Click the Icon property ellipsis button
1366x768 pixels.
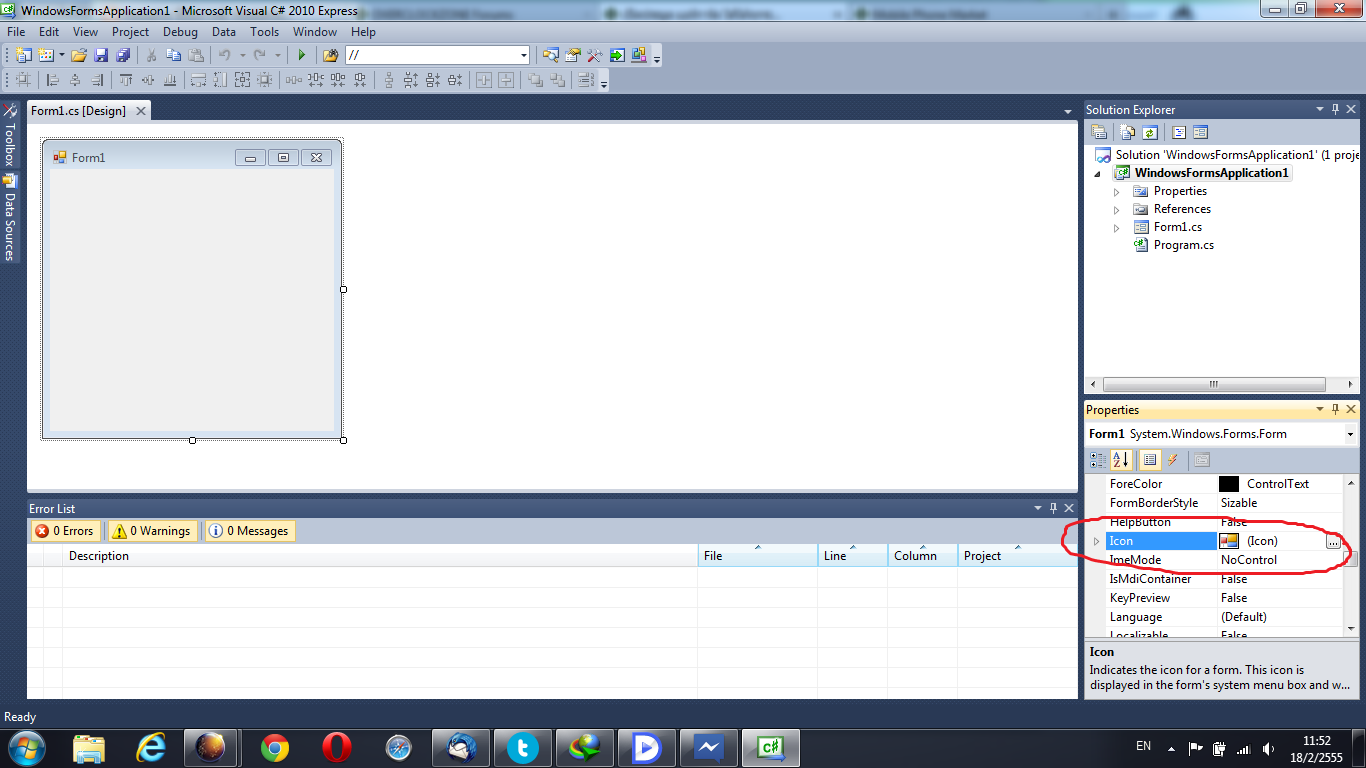(1334, 541)
